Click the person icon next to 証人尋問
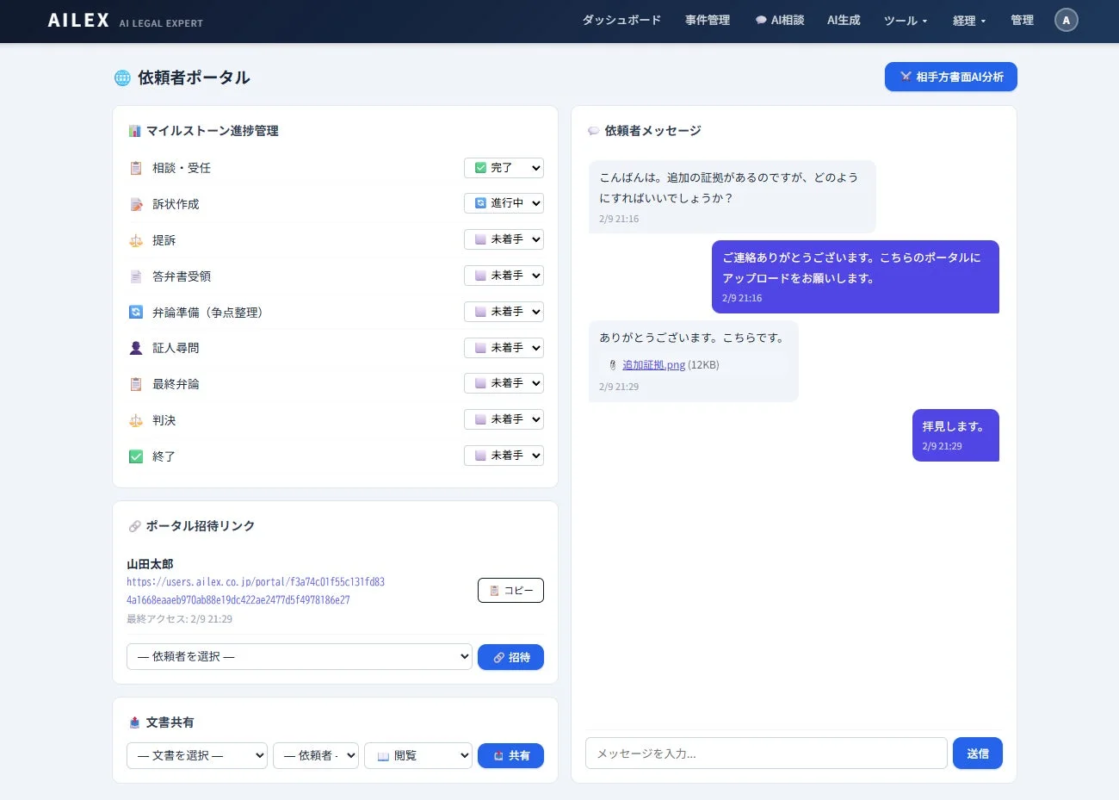 click(x=136, y=347)
